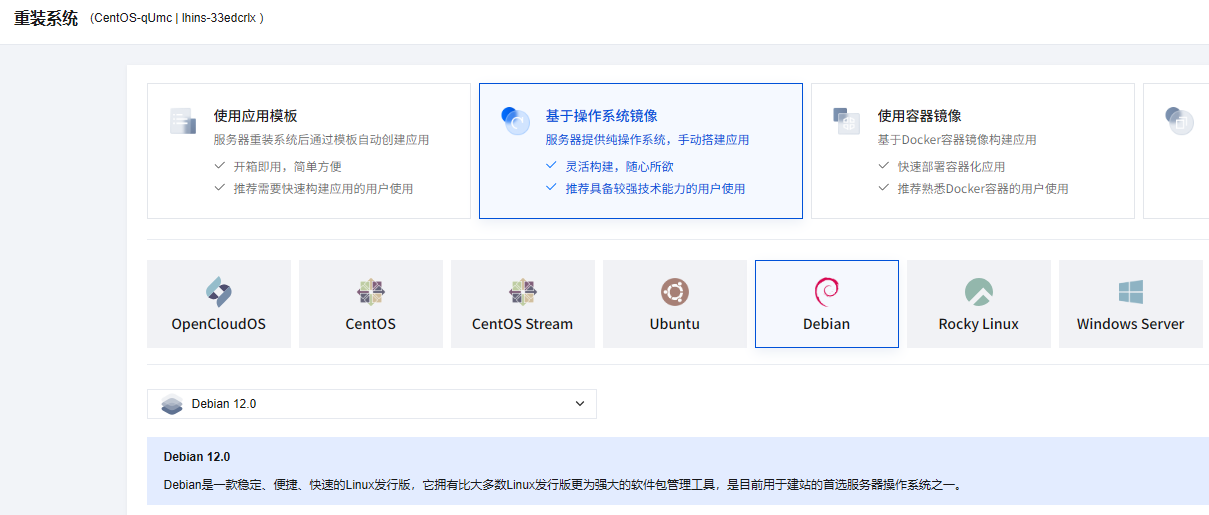Choose the Ubuntu operating system tile
This screenshot has height=515, width=1209.
tap(675, 304)
